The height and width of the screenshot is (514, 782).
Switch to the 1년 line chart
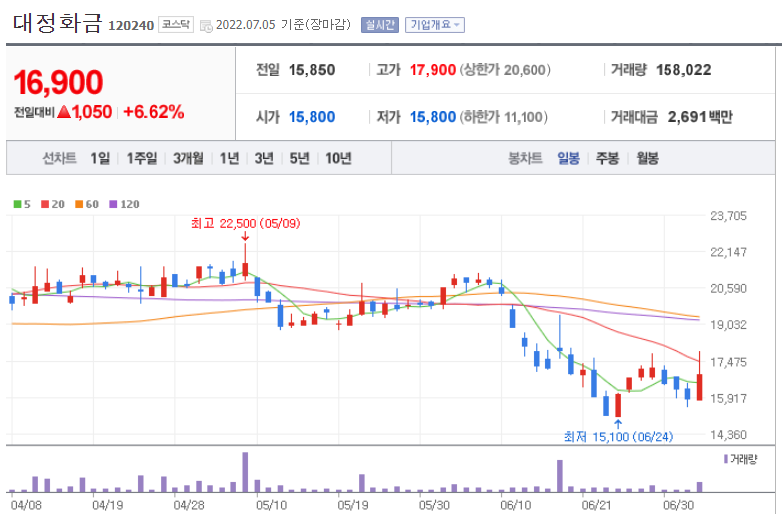tap(229, 159)
